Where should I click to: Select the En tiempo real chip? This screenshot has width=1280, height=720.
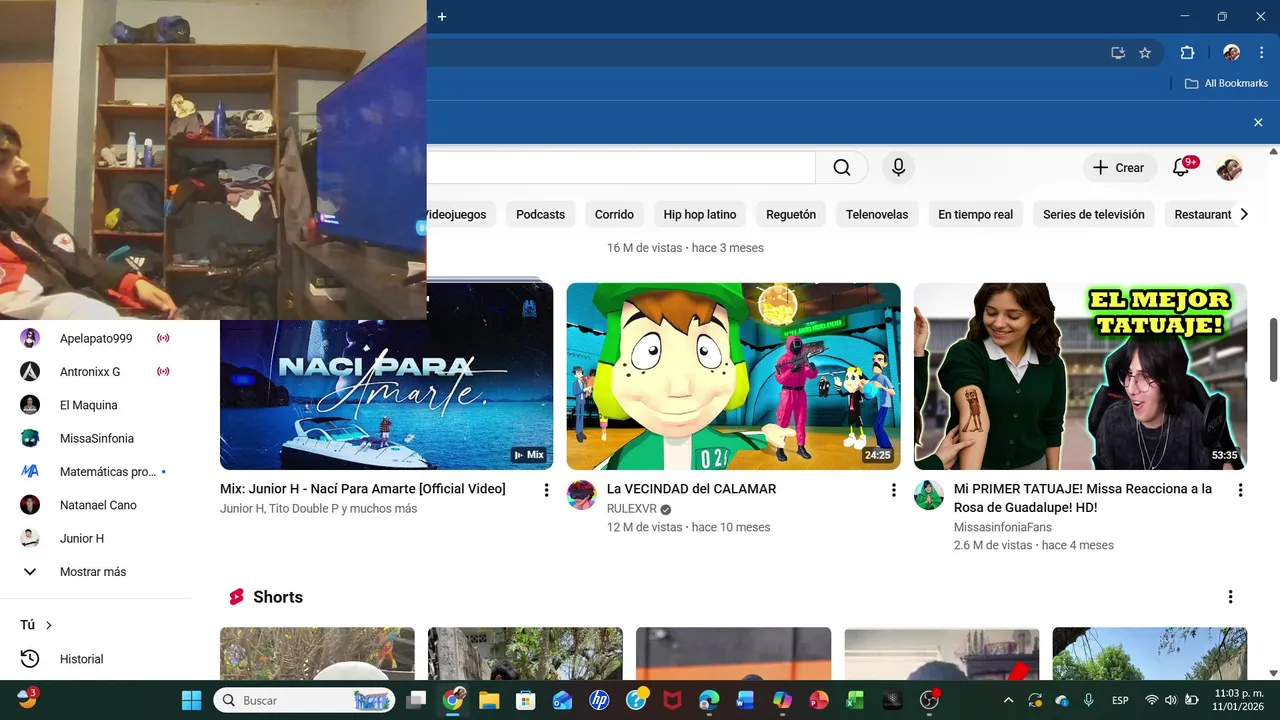(975, 214)
